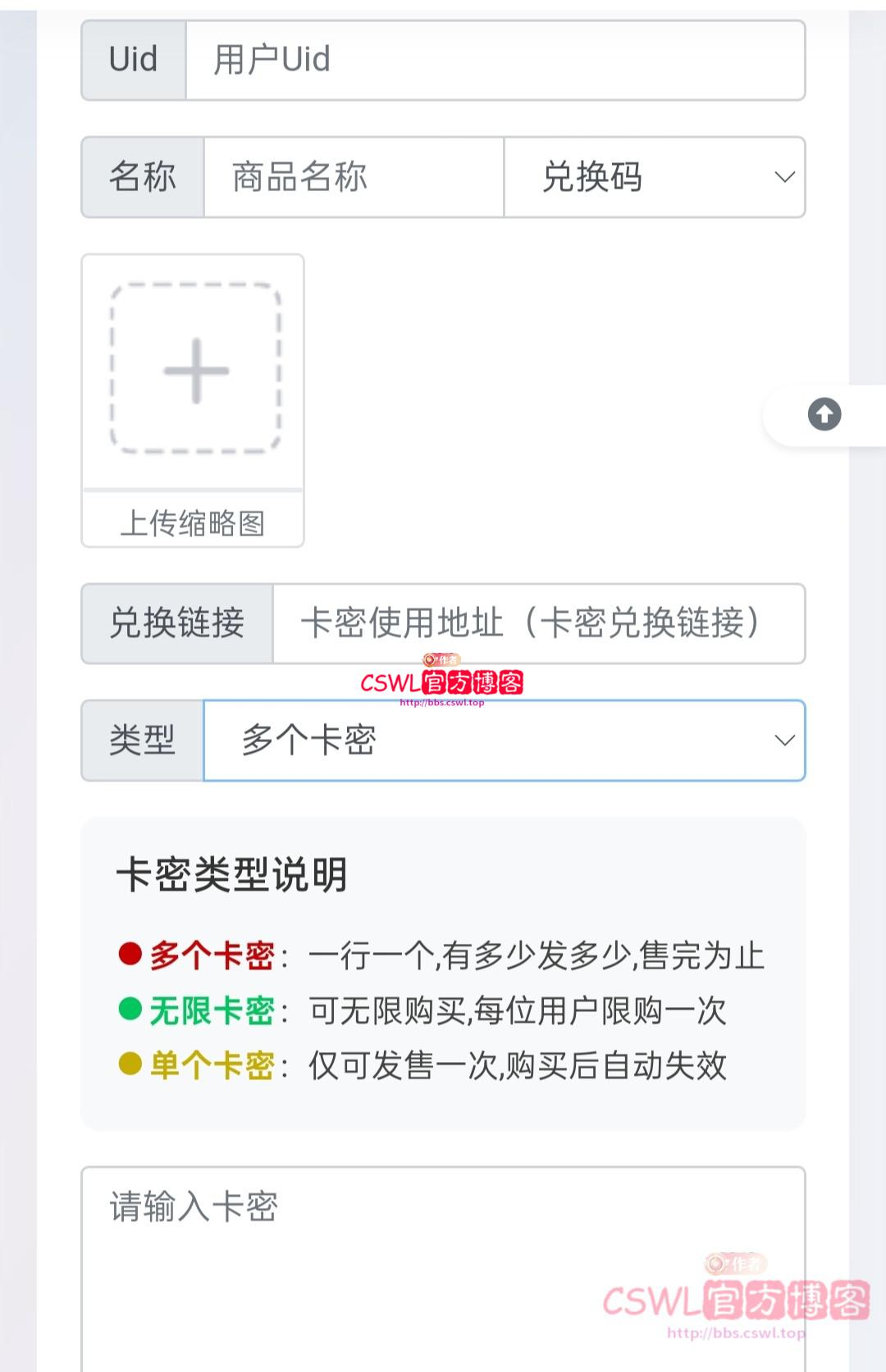
Task: Click the plus icon to upload thumbnail
Action: (196, 371)
